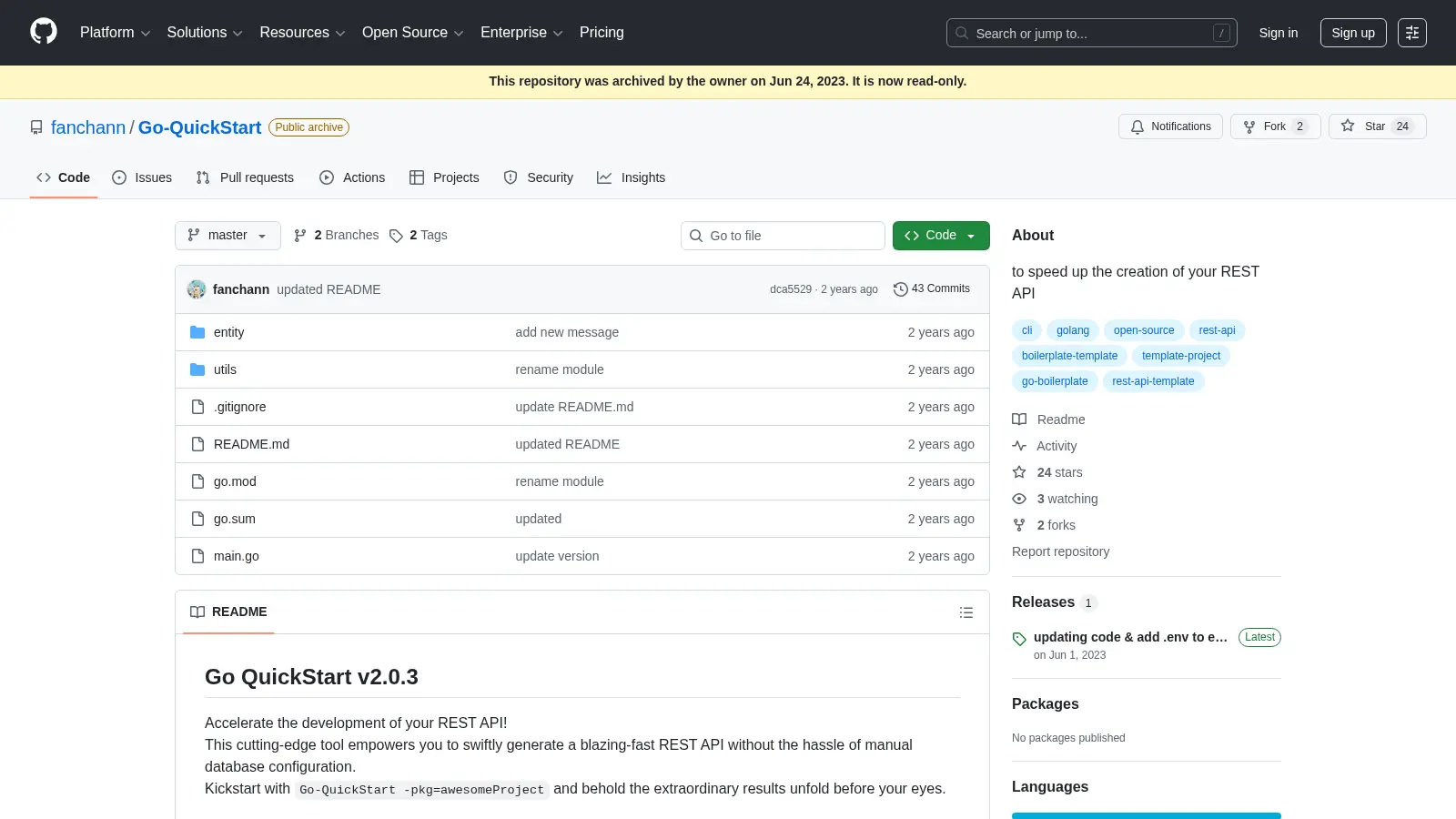Open Go-QuickStart repository name link

(x=199, y=127)
